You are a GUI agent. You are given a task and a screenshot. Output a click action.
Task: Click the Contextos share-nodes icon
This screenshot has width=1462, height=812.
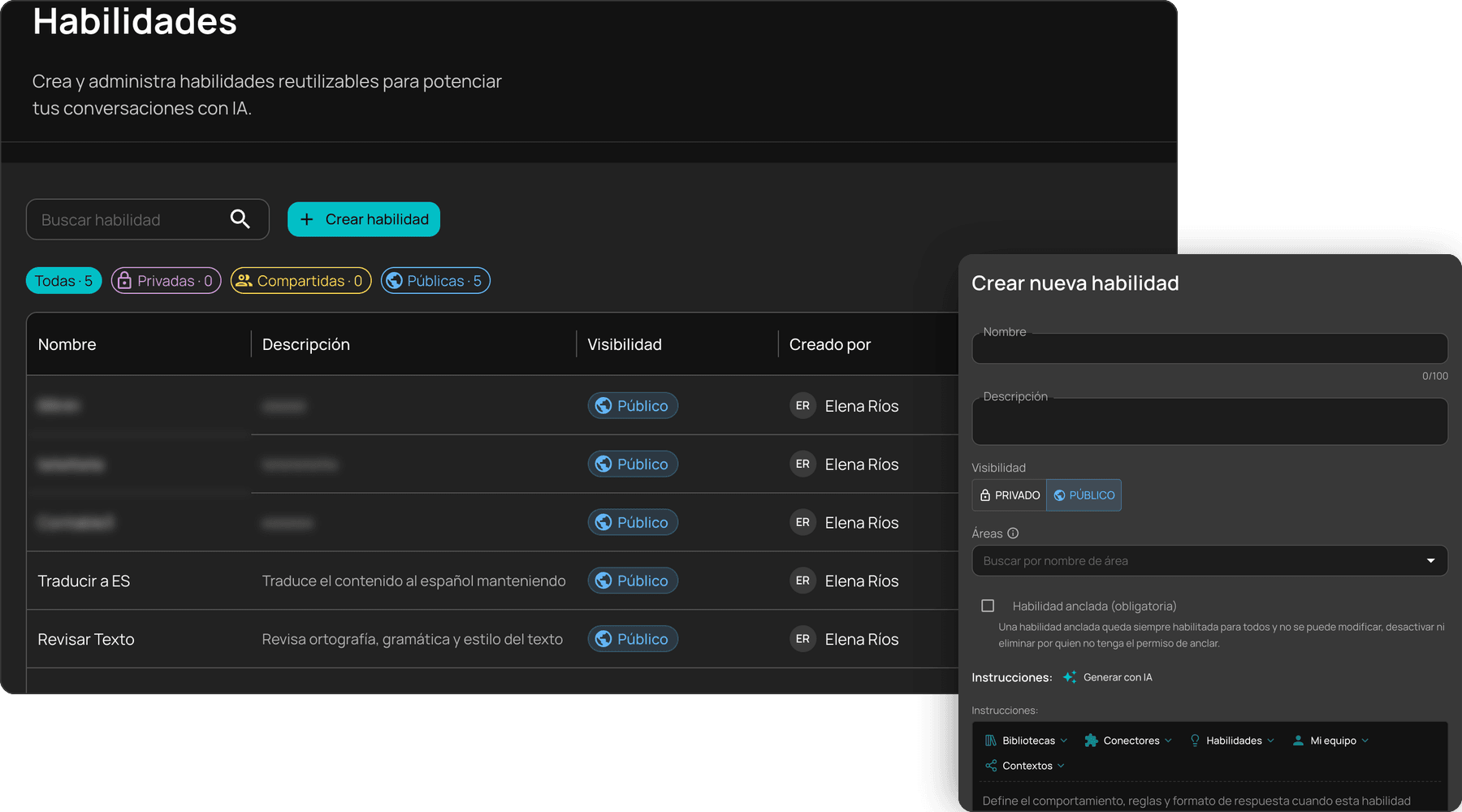click(991, 766)
